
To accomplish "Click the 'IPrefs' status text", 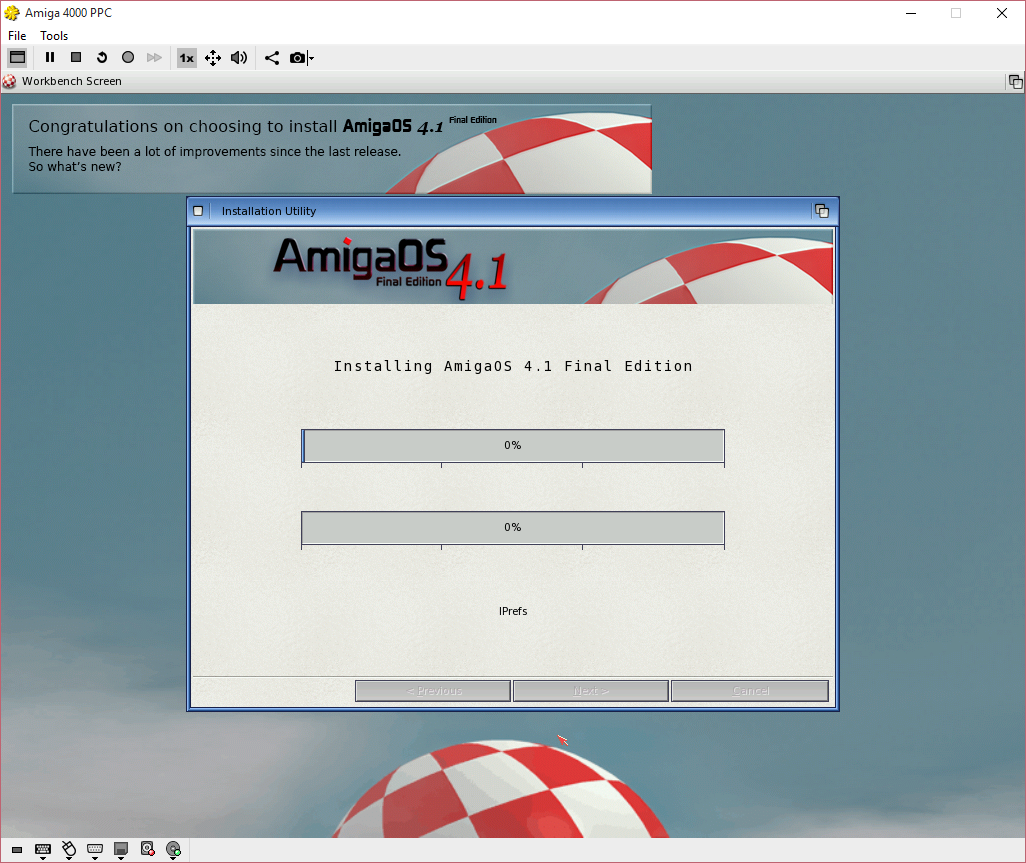I will coord(513,611).
